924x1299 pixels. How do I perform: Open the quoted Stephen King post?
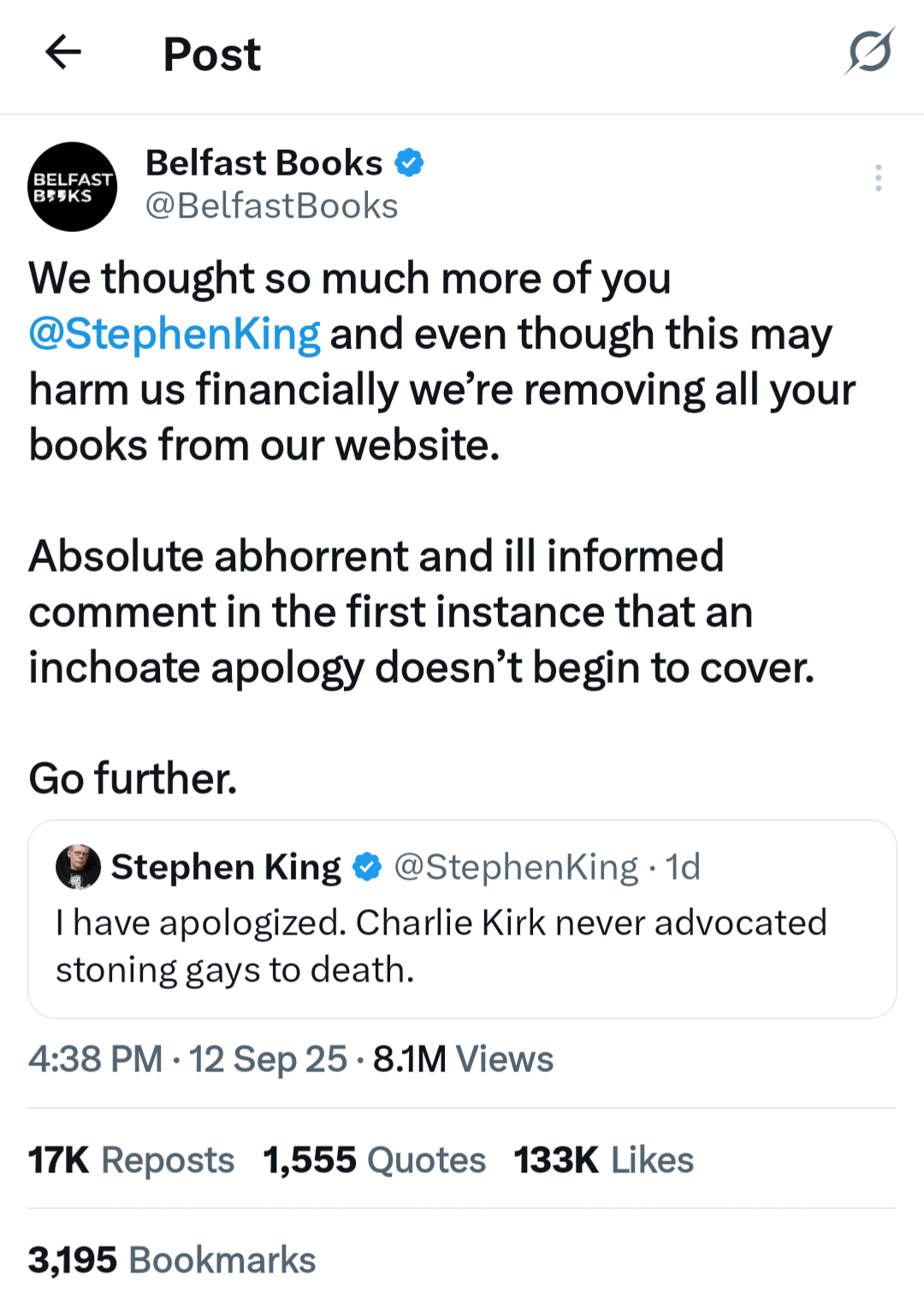(462, 946)
